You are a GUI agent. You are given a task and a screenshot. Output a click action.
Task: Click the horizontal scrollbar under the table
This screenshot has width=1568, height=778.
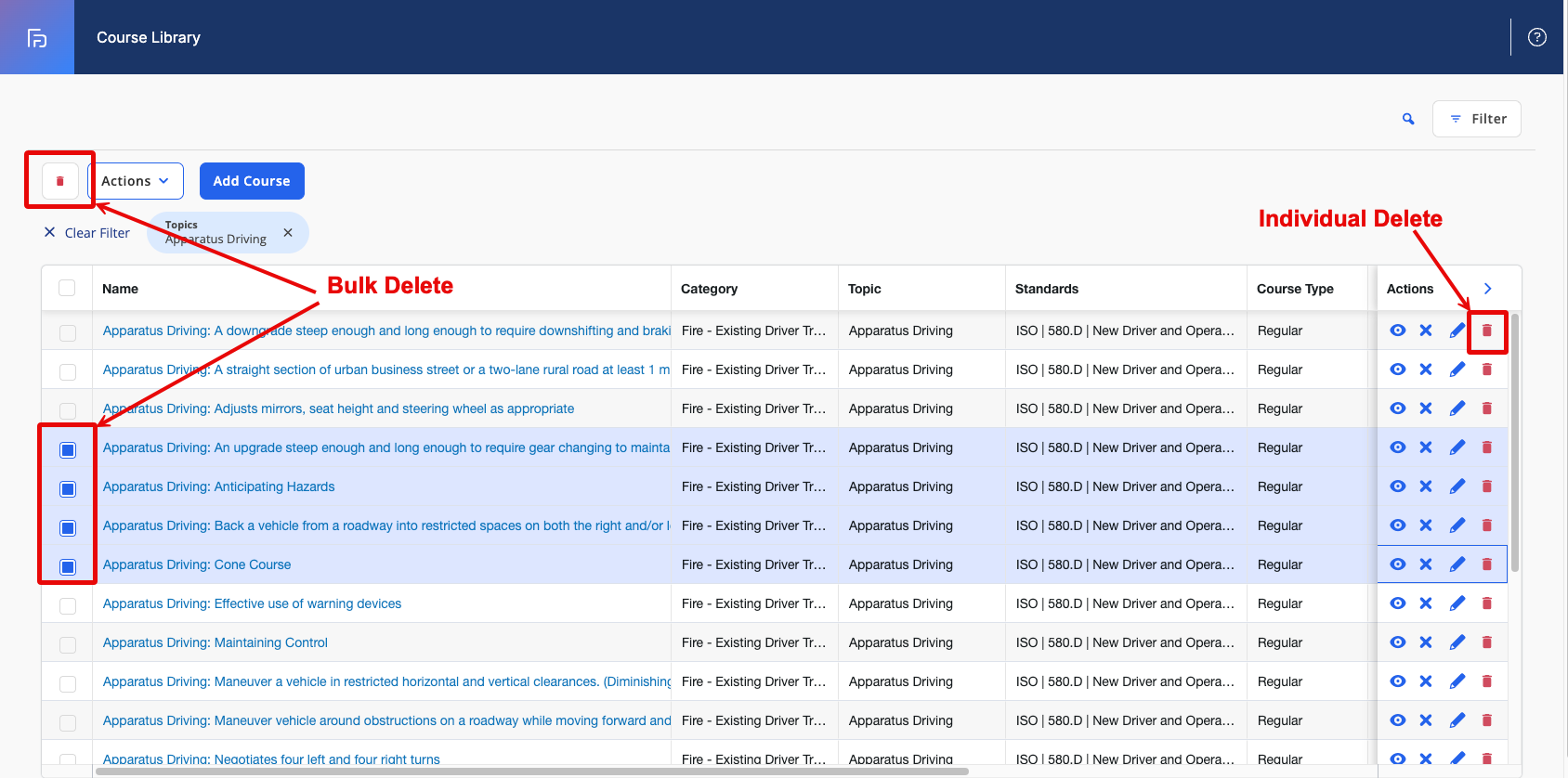(532, 771)
